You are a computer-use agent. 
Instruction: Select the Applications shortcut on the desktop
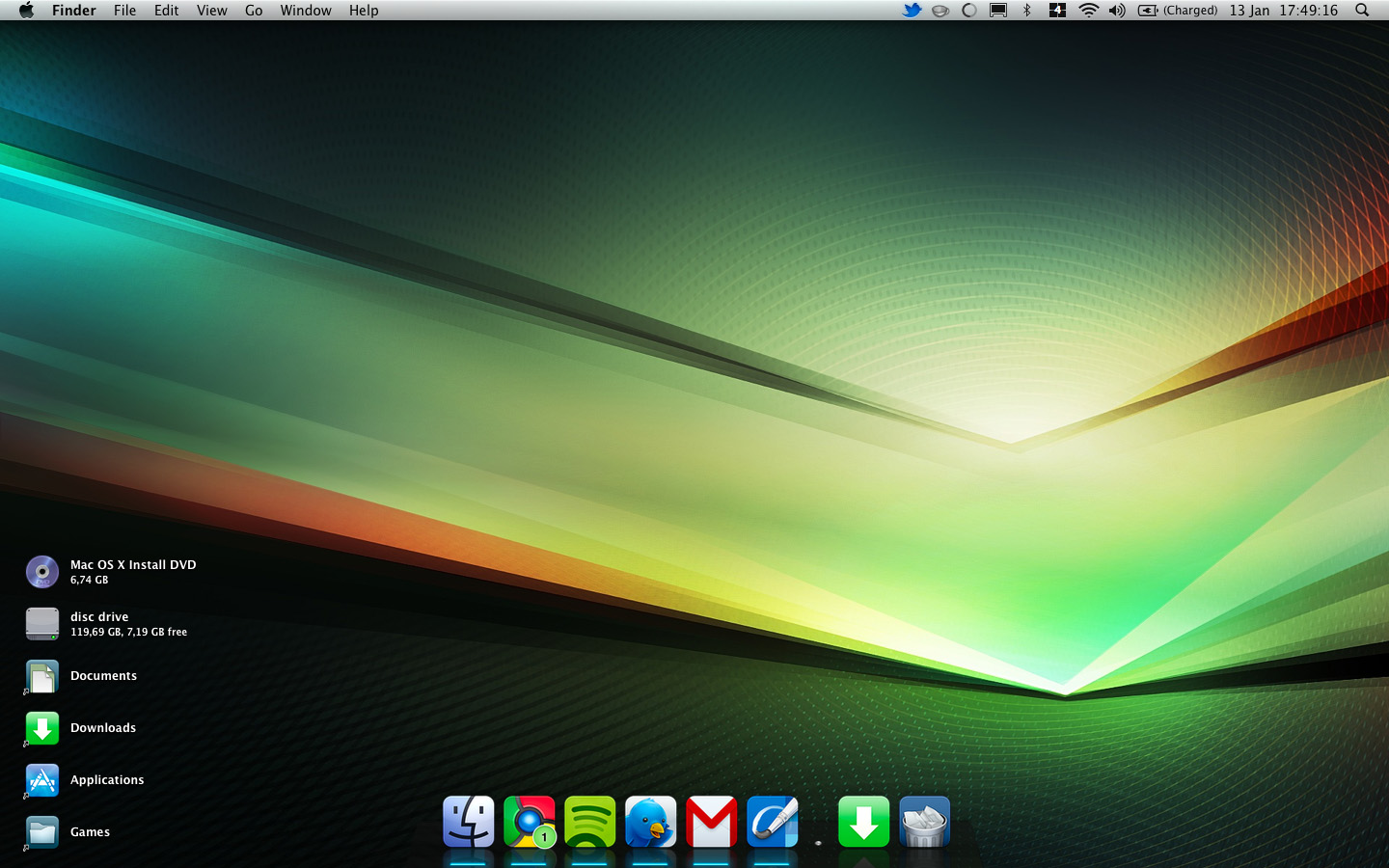coord(42,779)
